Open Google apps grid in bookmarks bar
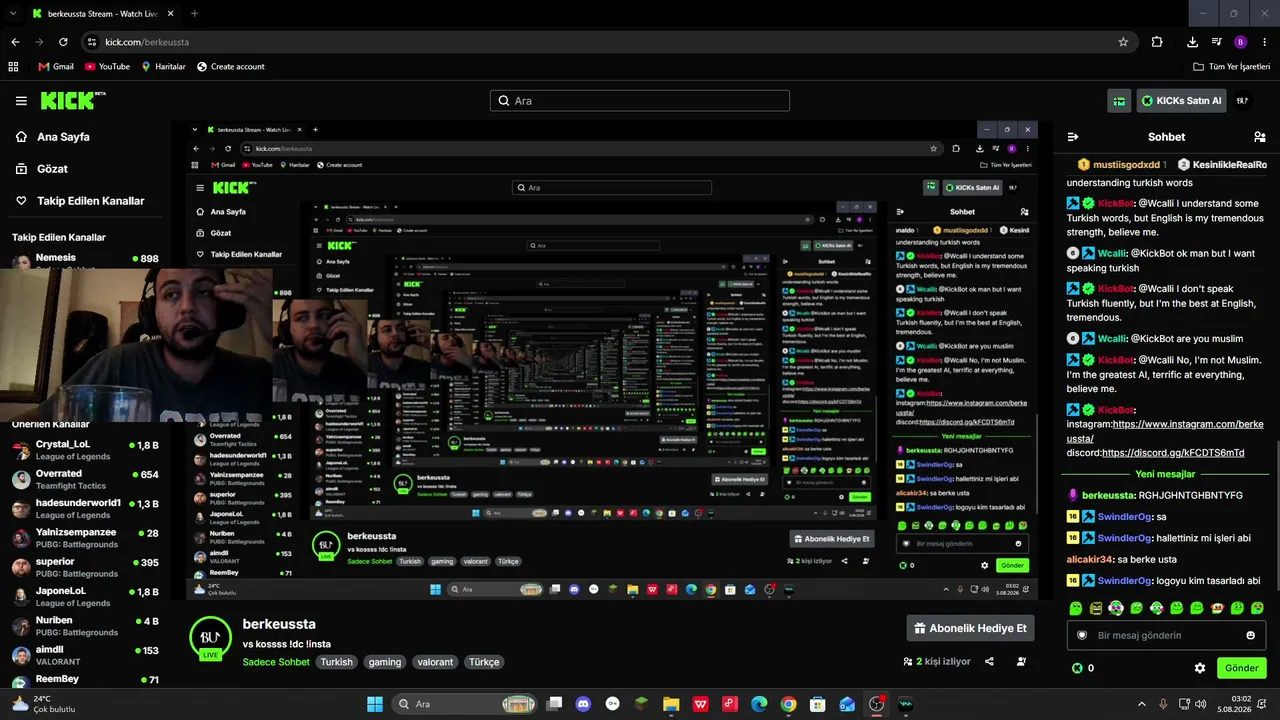 [x=13, y=67]
